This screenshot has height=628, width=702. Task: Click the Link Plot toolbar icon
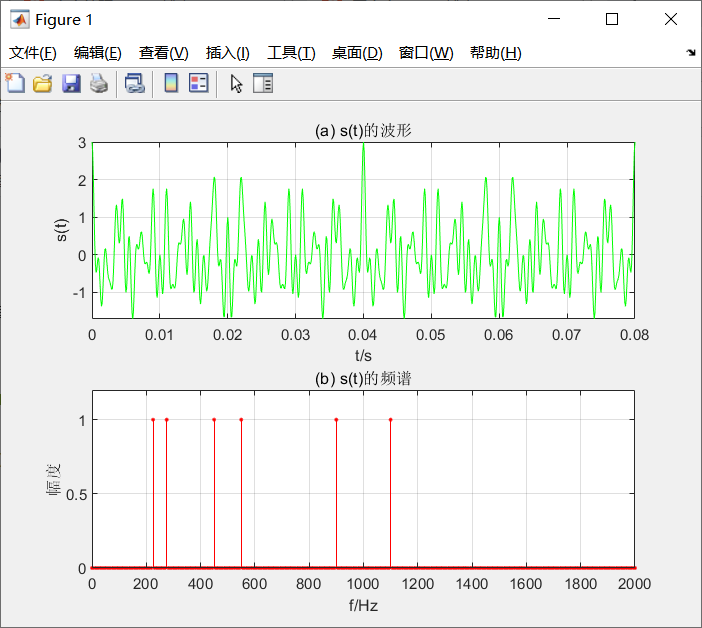click(135, 83)
